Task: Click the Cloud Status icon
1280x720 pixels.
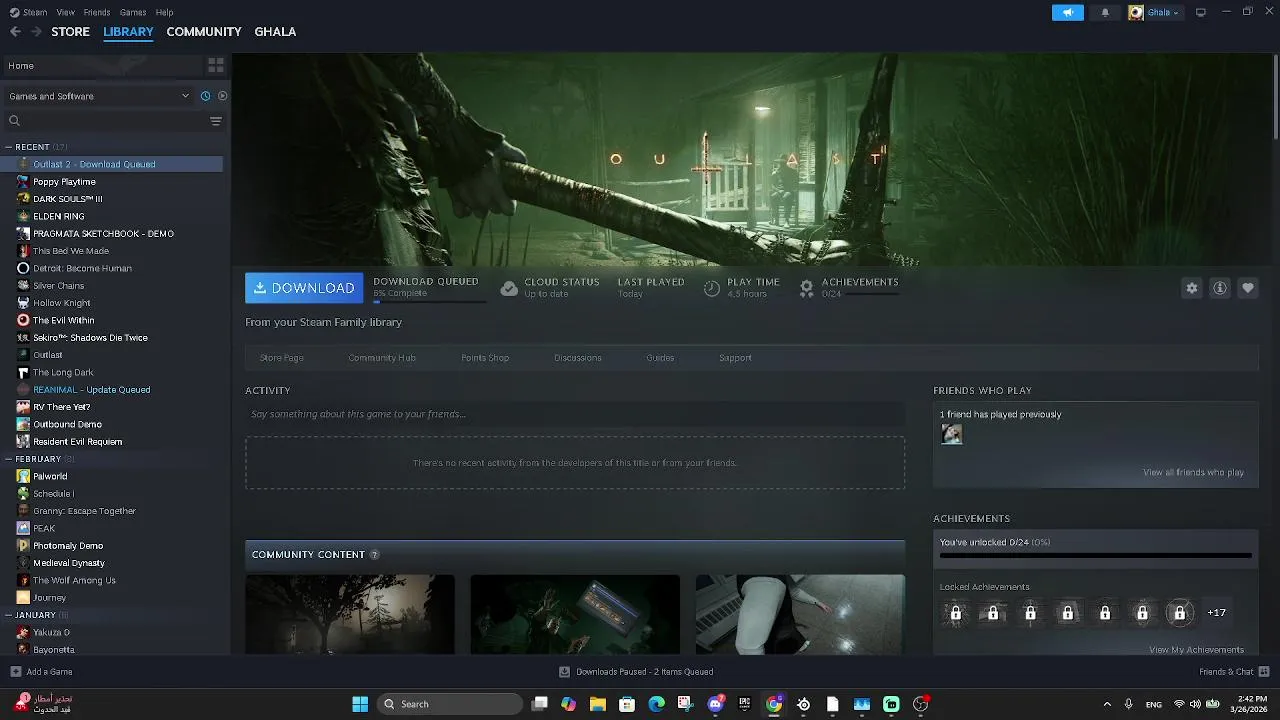Action: click(x=509, y=288)
